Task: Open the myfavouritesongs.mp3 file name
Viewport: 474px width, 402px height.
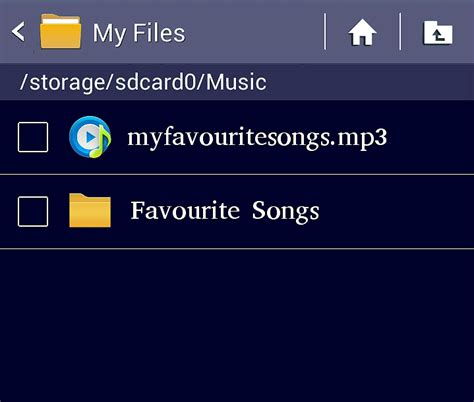Action: 257,138
